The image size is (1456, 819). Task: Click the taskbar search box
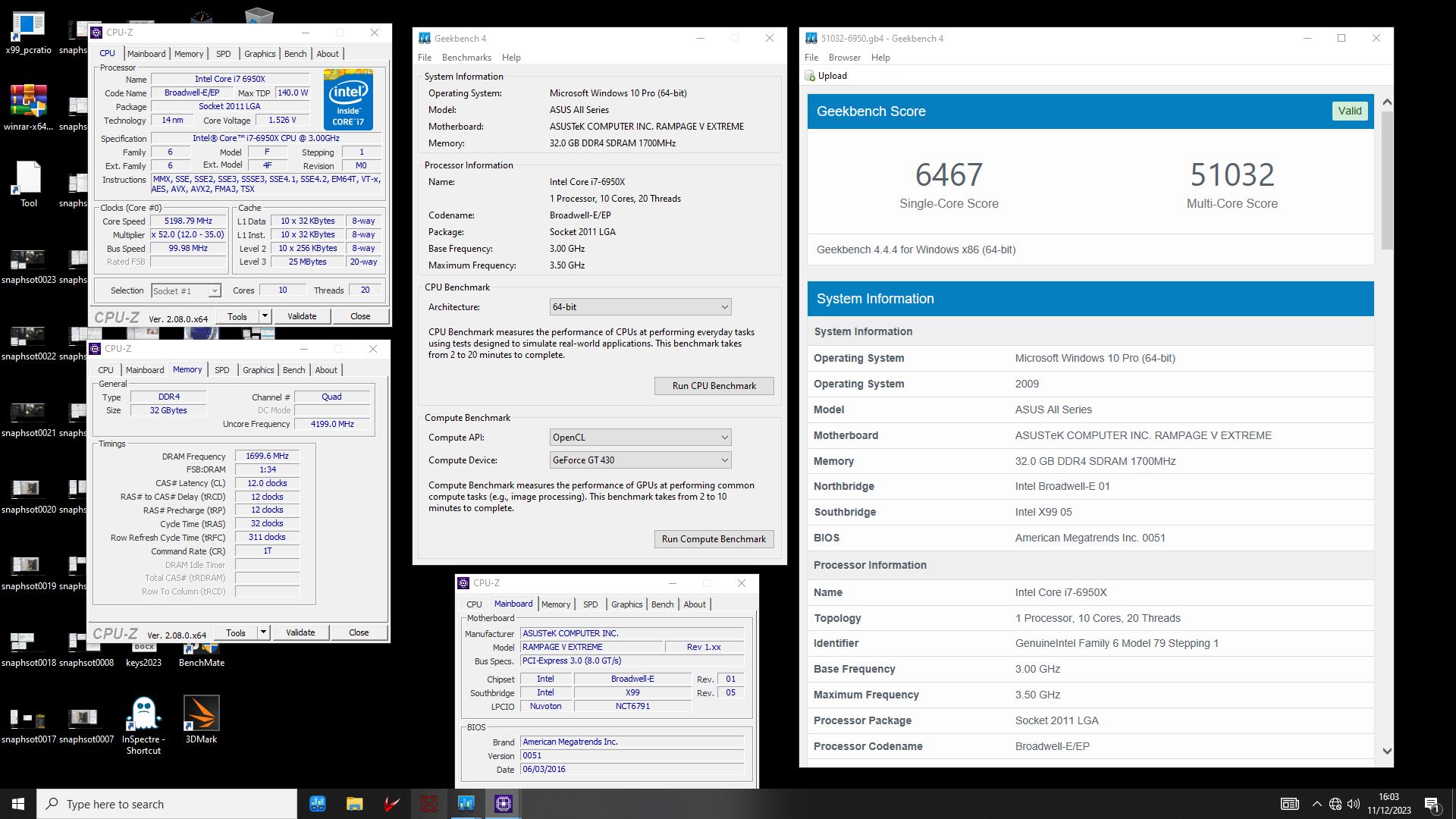(x=167, y=804)
